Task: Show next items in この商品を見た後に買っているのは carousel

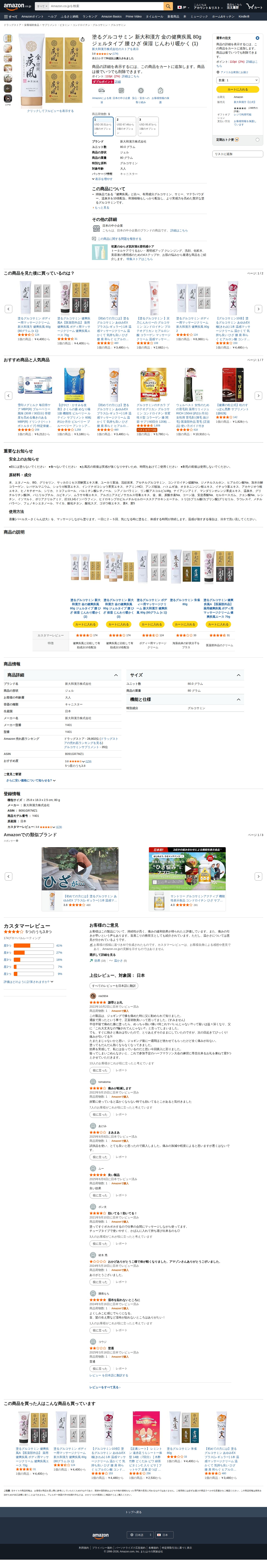Action: point(258,309)
